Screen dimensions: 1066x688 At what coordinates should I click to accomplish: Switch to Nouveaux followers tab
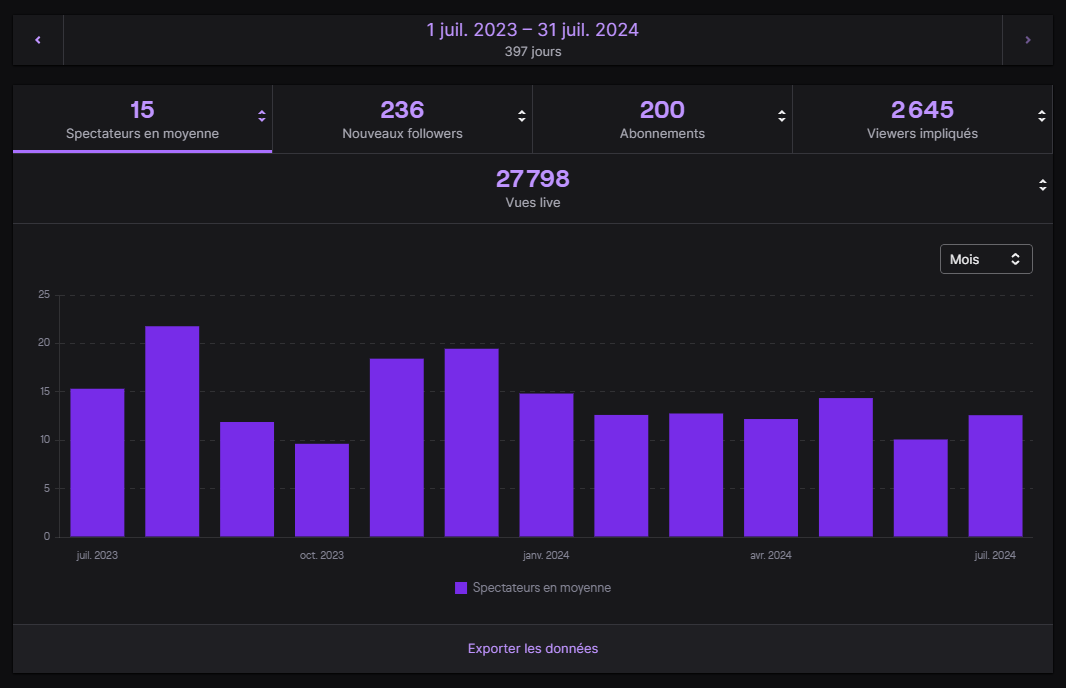click(x=402, y=119)
